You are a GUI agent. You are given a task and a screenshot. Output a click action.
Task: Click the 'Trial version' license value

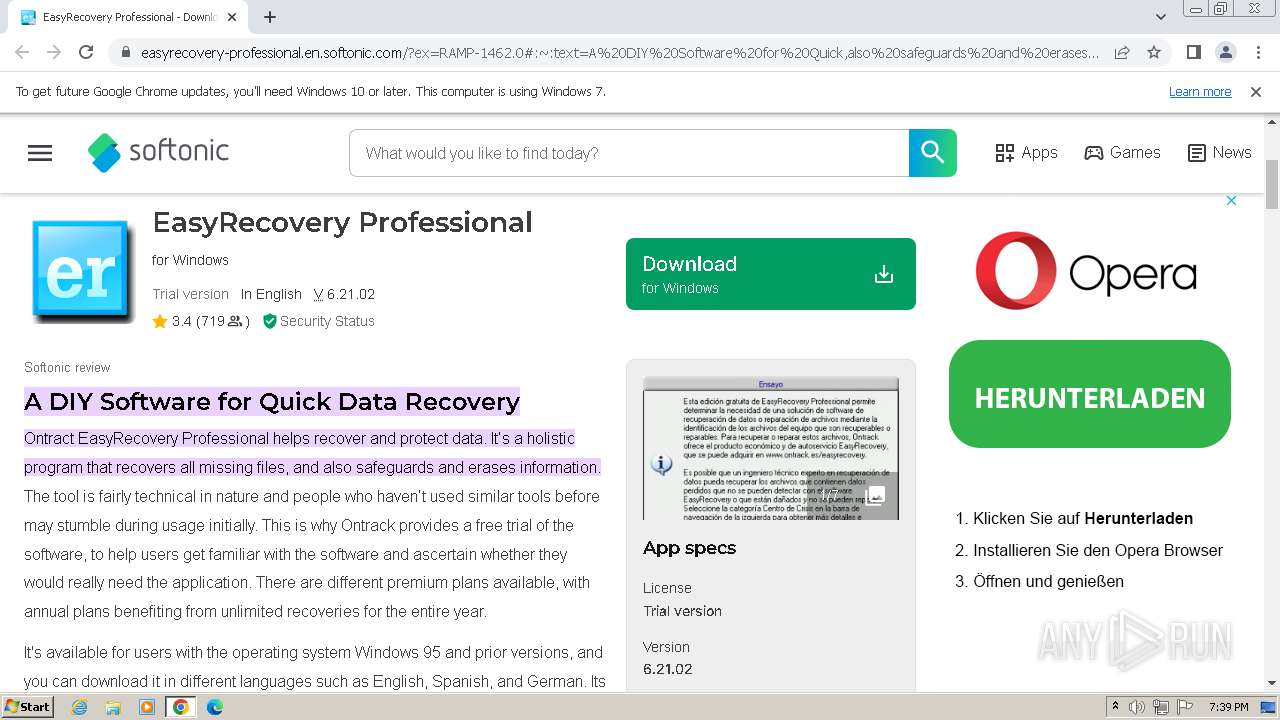coord(682,611)
